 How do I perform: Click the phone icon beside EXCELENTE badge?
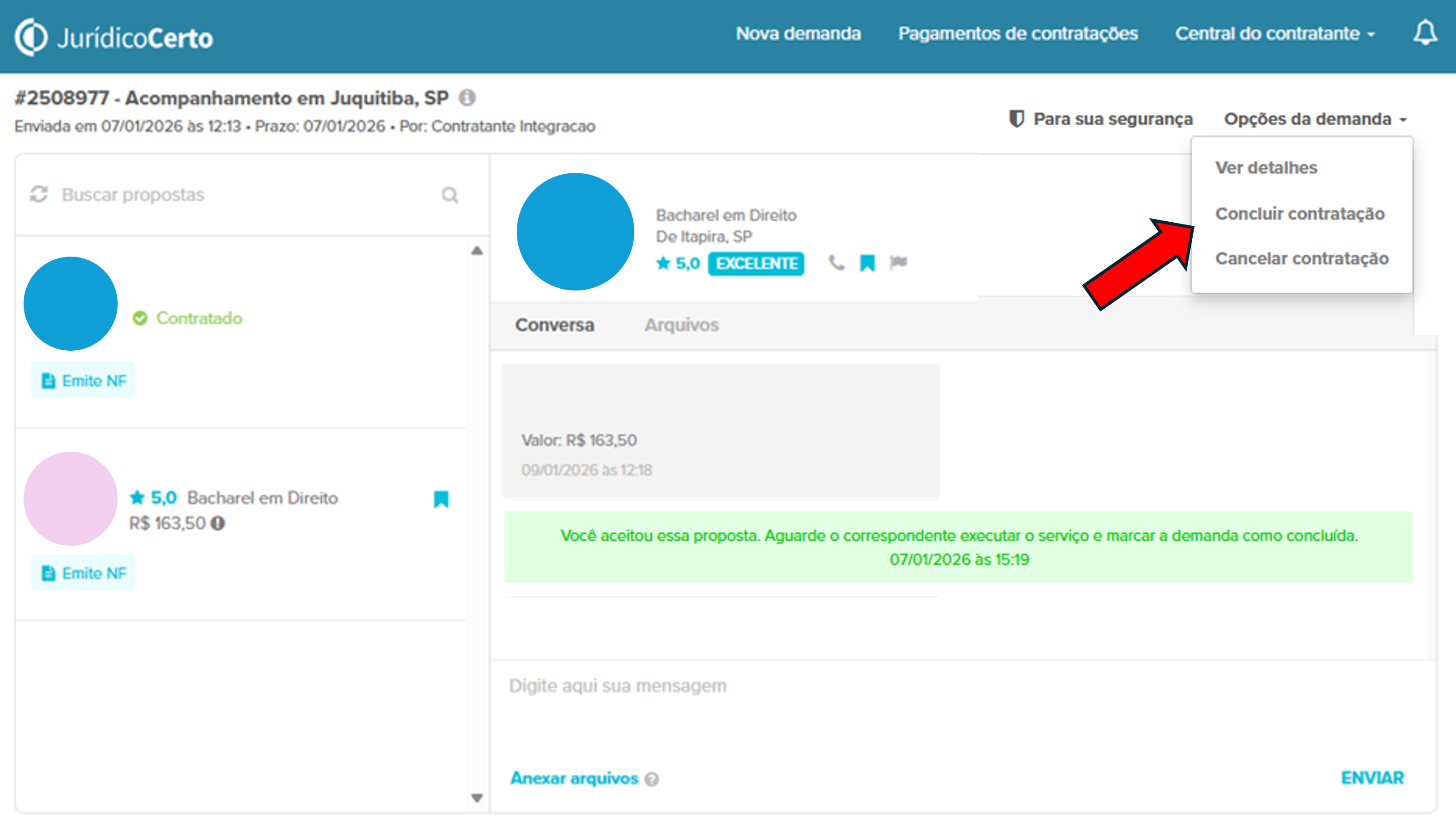coord(836,263)
